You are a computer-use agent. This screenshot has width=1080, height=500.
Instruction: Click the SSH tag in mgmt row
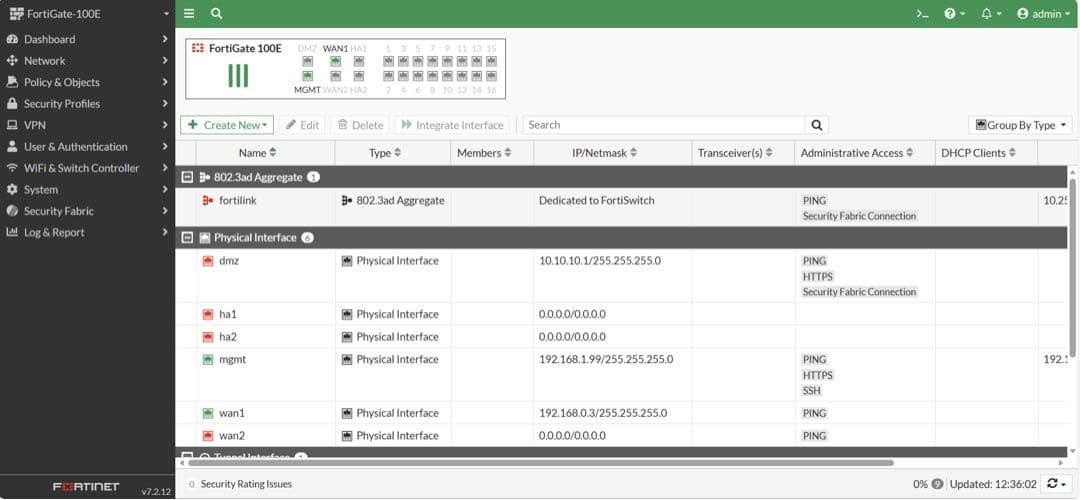[x=812, y=391]
